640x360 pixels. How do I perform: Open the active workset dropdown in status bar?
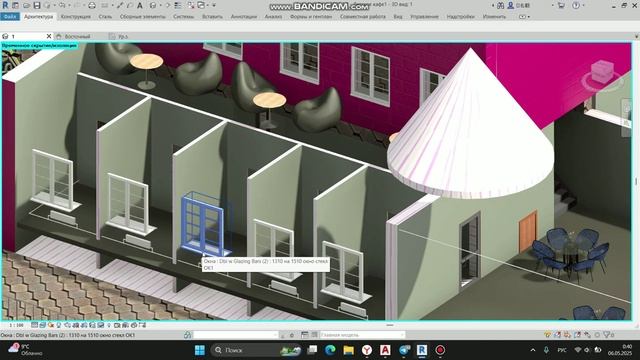click(x=236, y=335)
